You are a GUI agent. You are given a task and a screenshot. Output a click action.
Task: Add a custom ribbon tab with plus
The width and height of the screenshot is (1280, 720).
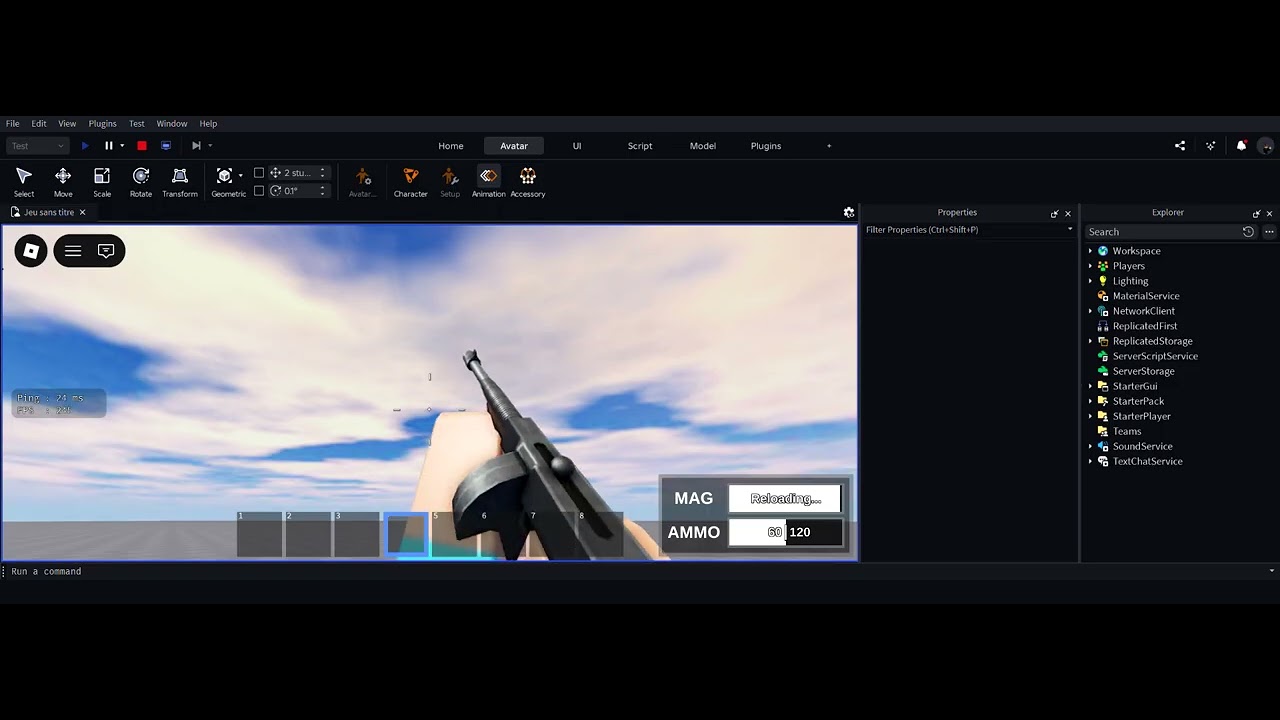tap(829, 146)
